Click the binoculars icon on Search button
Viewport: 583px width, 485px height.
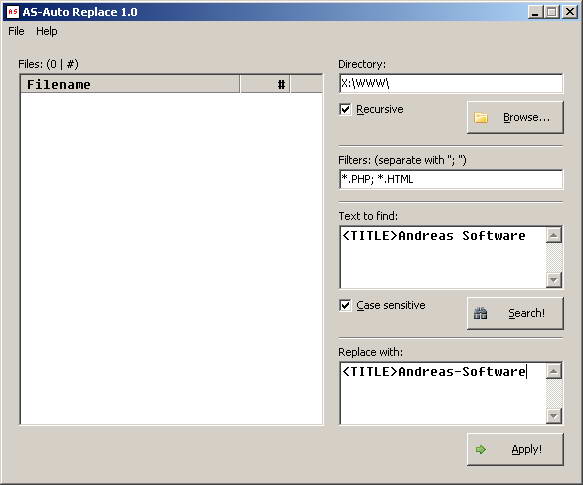pos(480,313)
